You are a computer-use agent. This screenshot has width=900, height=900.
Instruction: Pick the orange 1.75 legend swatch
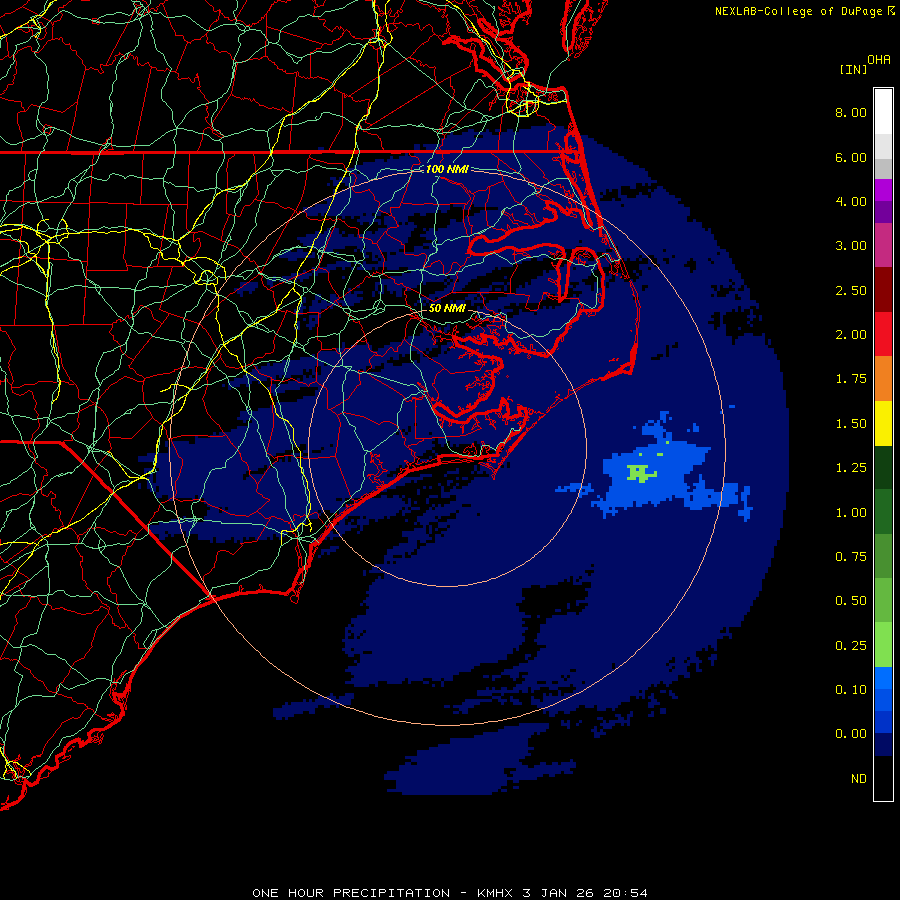pyautogui.click(x=883, y=379)
